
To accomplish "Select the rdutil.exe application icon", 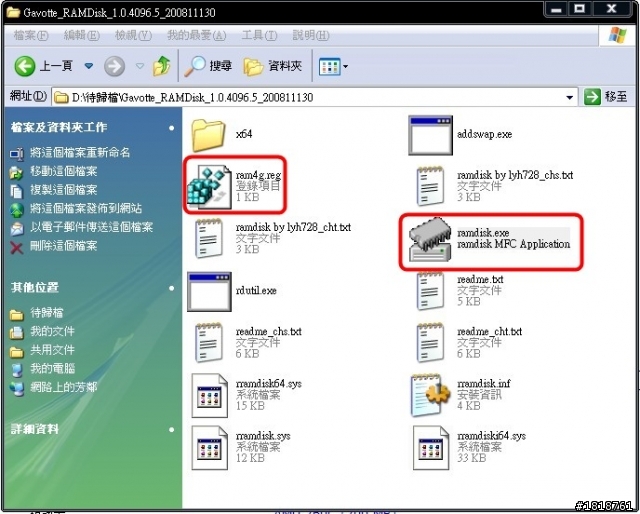I will point(209,291).
